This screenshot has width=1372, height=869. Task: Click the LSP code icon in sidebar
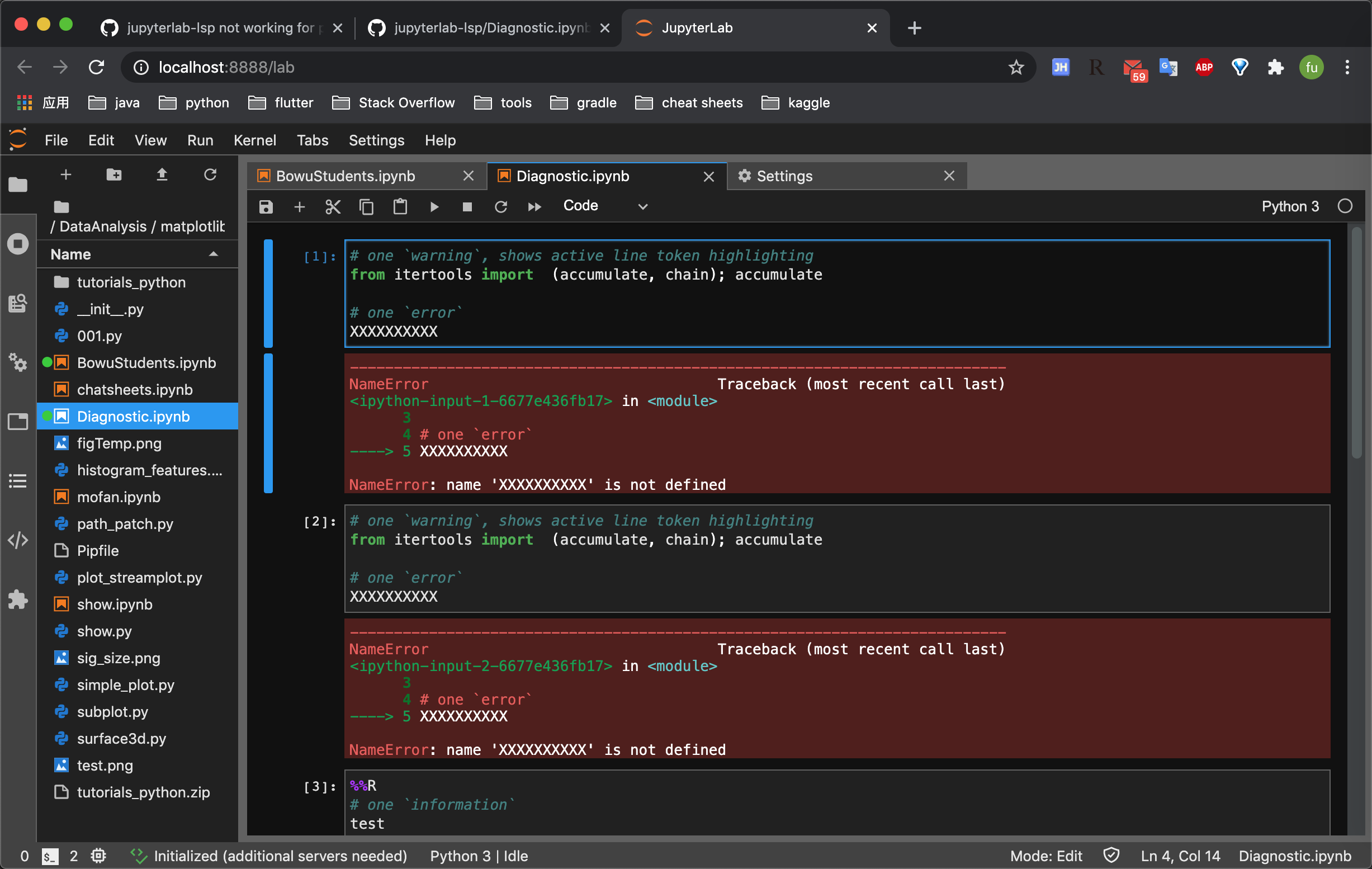18,540
